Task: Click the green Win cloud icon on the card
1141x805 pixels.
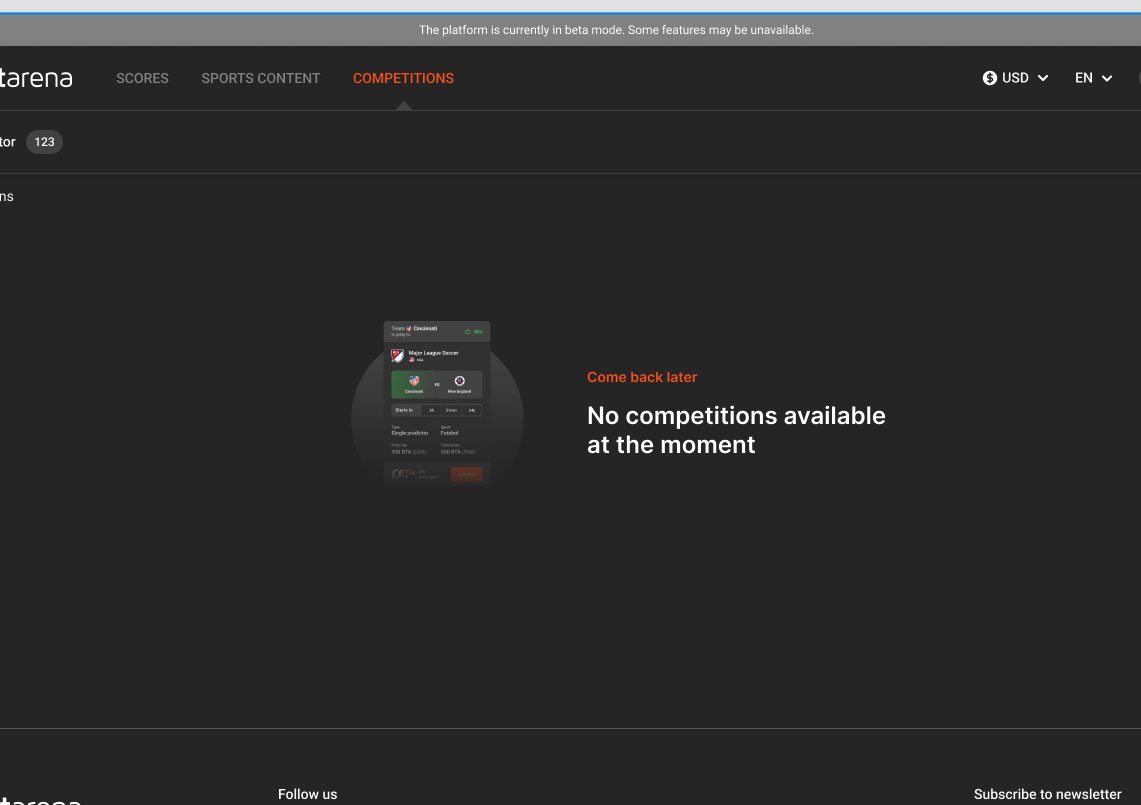Action: pyautogui.click(x=468, y=331)
